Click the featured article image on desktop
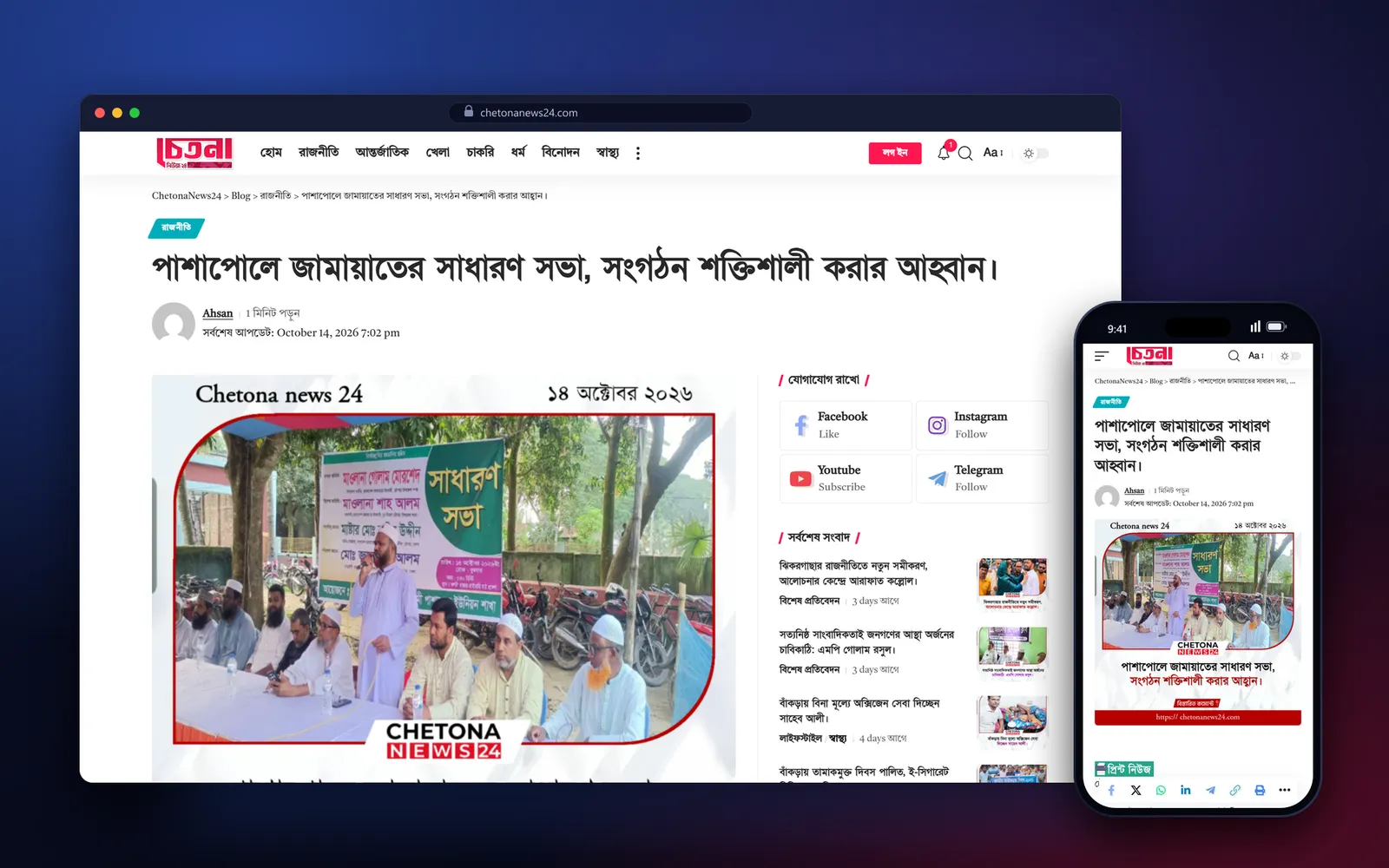This screenshot has width=1389, height=868. click(444, 578)
